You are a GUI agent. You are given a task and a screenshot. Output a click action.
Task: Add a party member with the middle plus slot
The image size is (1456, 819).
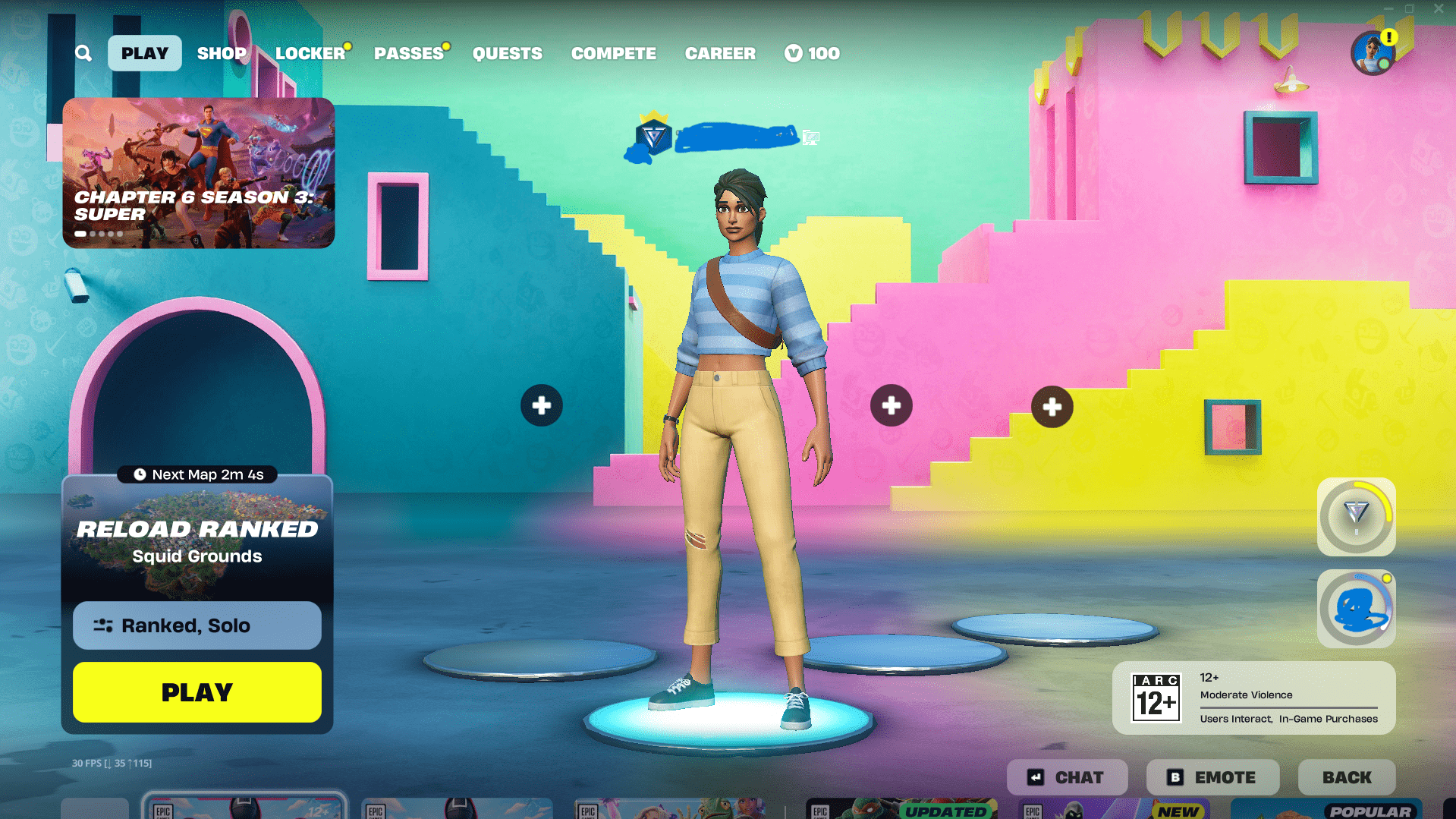tap(892, 405)
